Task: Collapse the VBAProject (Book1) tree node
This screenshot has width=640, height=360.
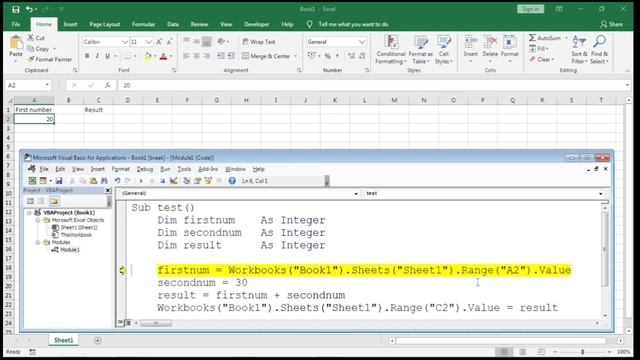Action: click(29, 213)
